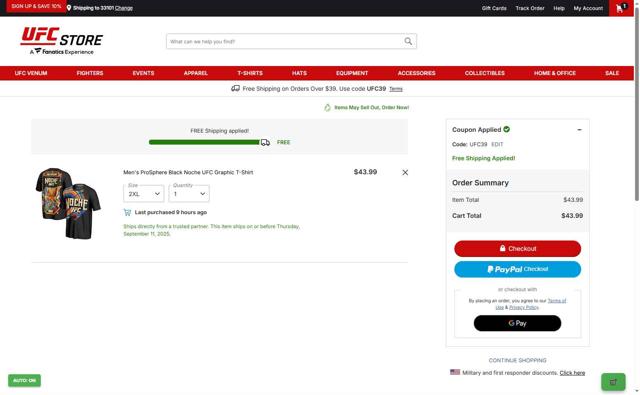Open the T-SHIRTS menu

[x=250, y=73]
